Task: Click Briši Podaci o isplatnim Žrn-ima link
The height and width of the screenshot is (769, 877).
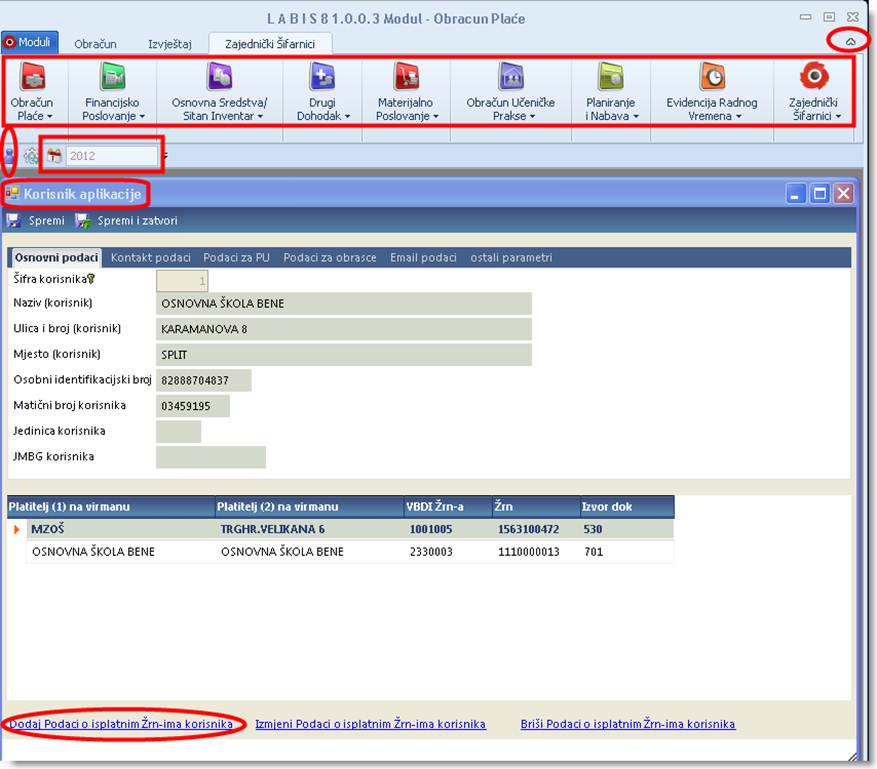Action: 628,724
